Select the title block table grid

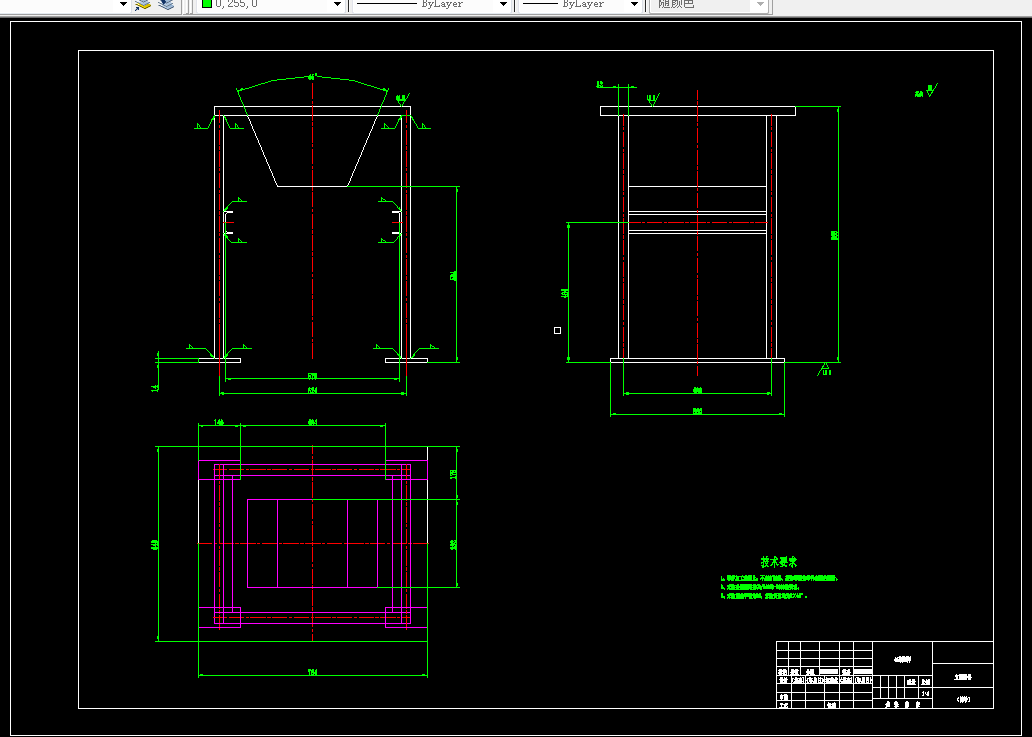click(x=885, y=674)
